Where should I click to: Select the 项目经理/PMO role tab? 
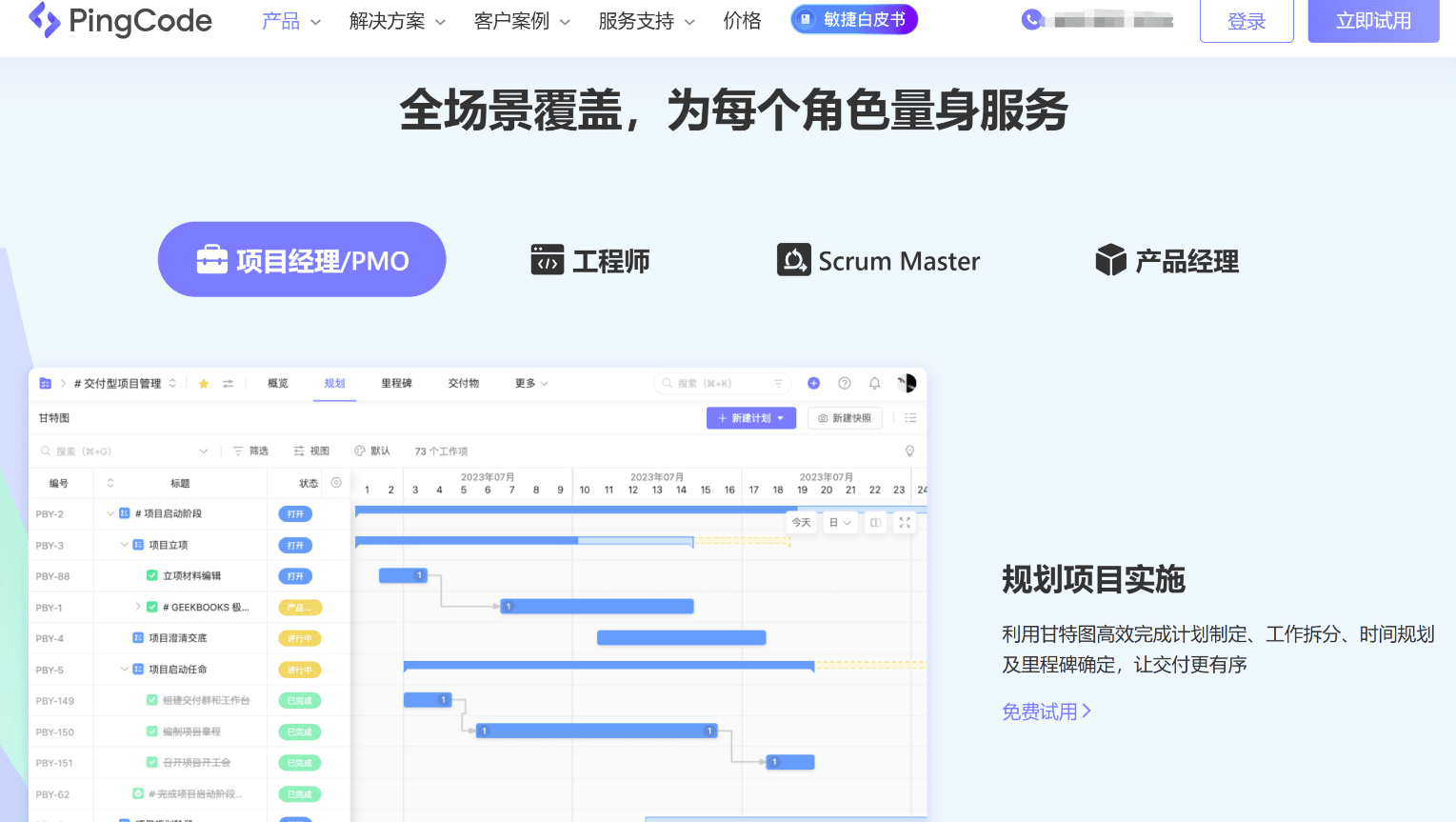click(x=302, y=260)
